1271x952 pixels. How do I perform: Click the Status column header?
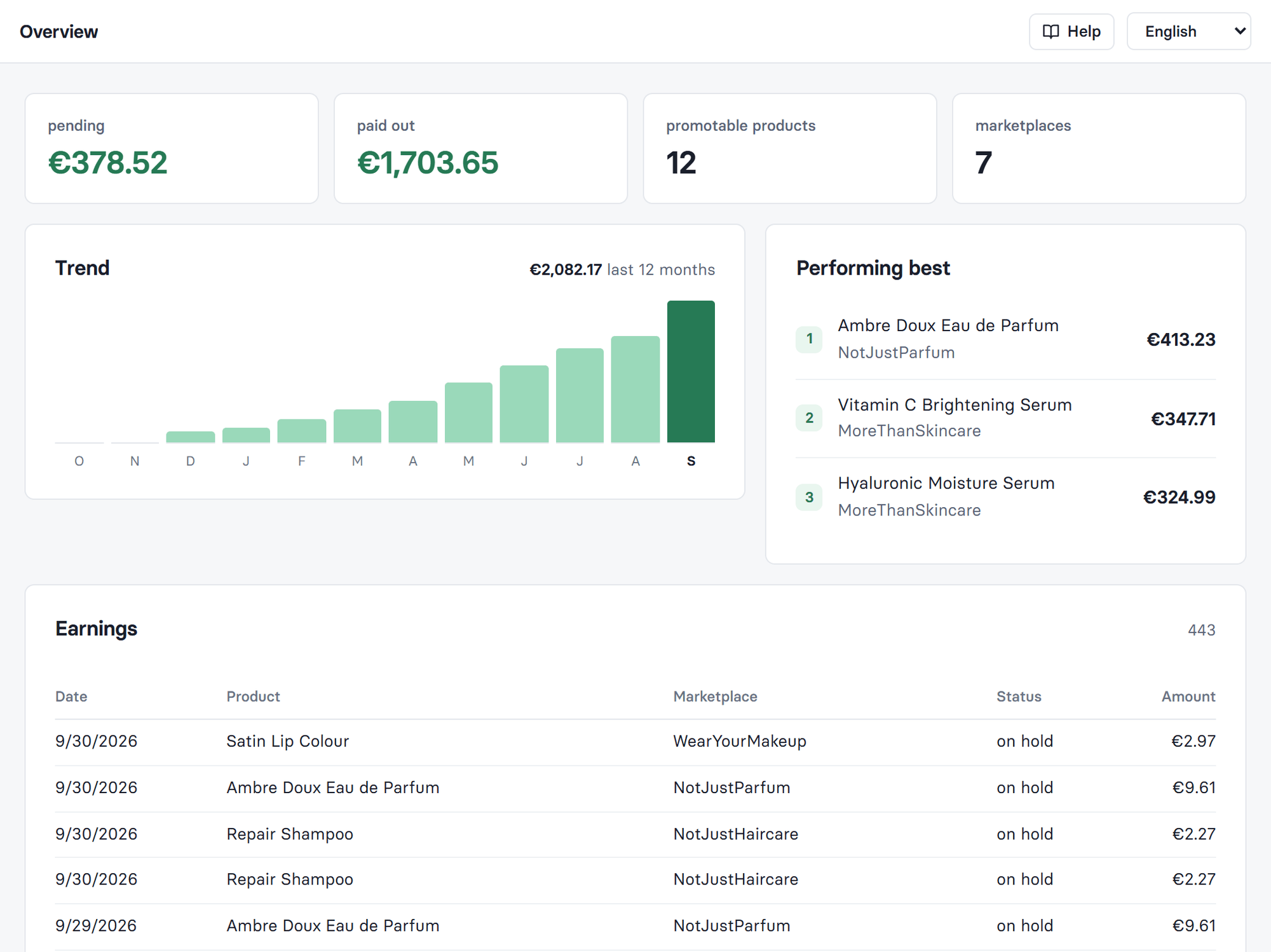(1019, 697)
